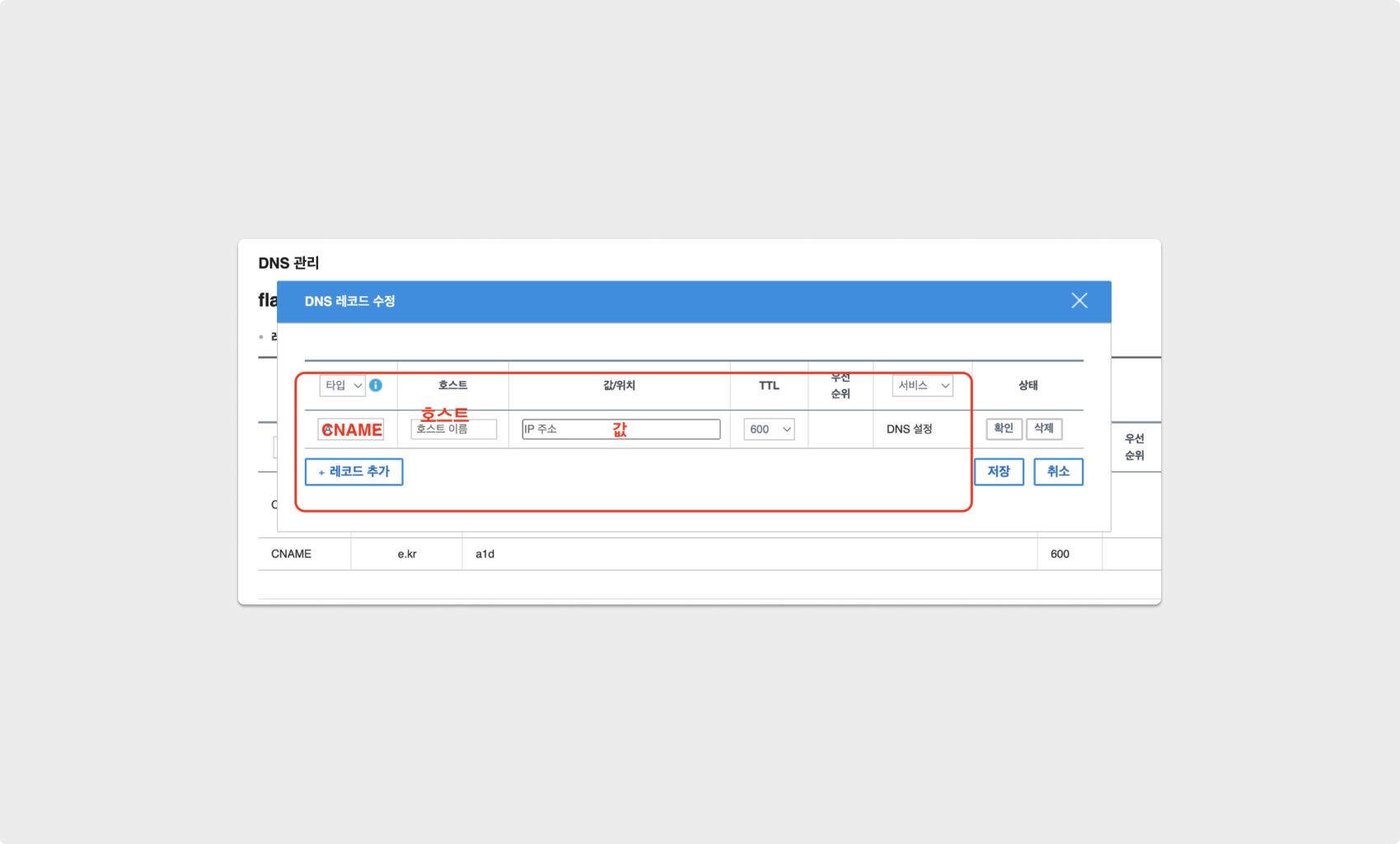Click the + 레코드 추가 button
Viewport: 1400px width, 844px height.
[354, 471]
